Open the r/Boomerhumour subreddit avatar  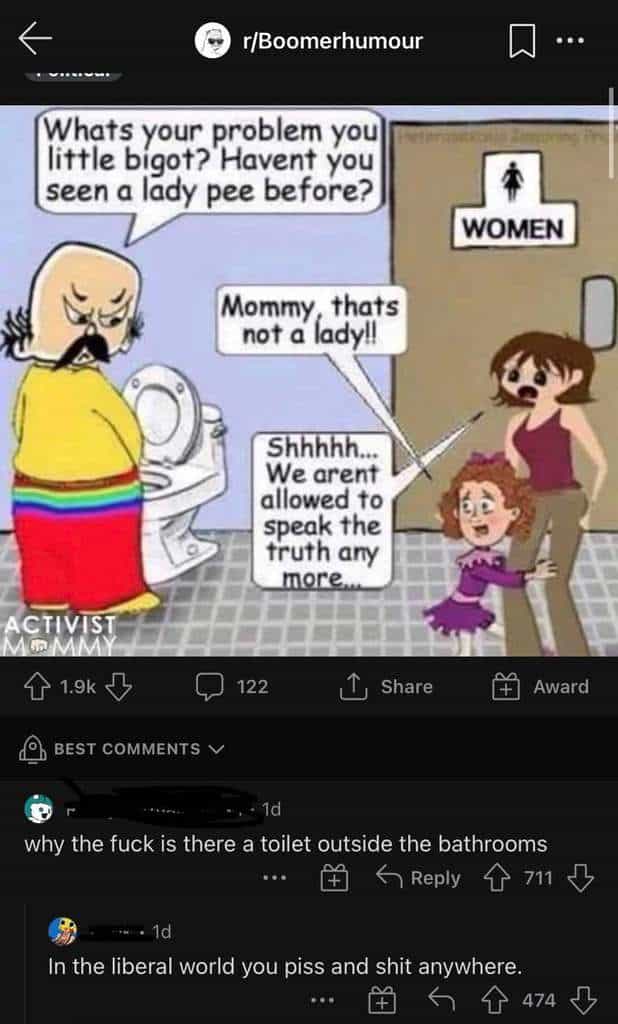(x=212, y=41)
